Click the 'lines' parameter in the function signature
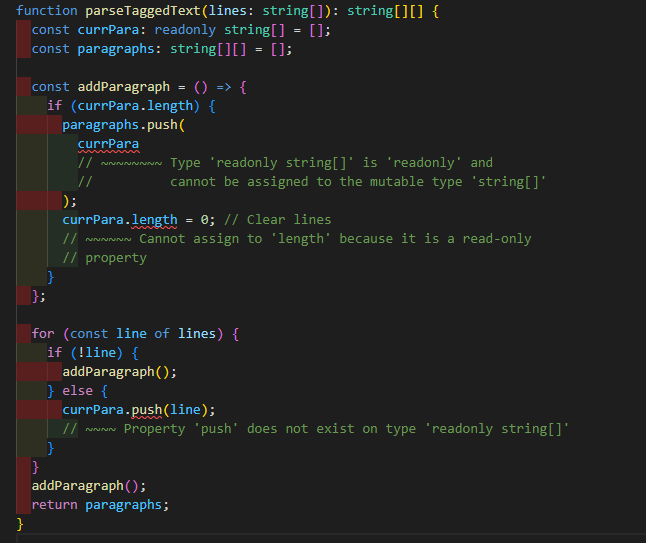This screenshot has height=543, width=646. (x=227, y=11)
